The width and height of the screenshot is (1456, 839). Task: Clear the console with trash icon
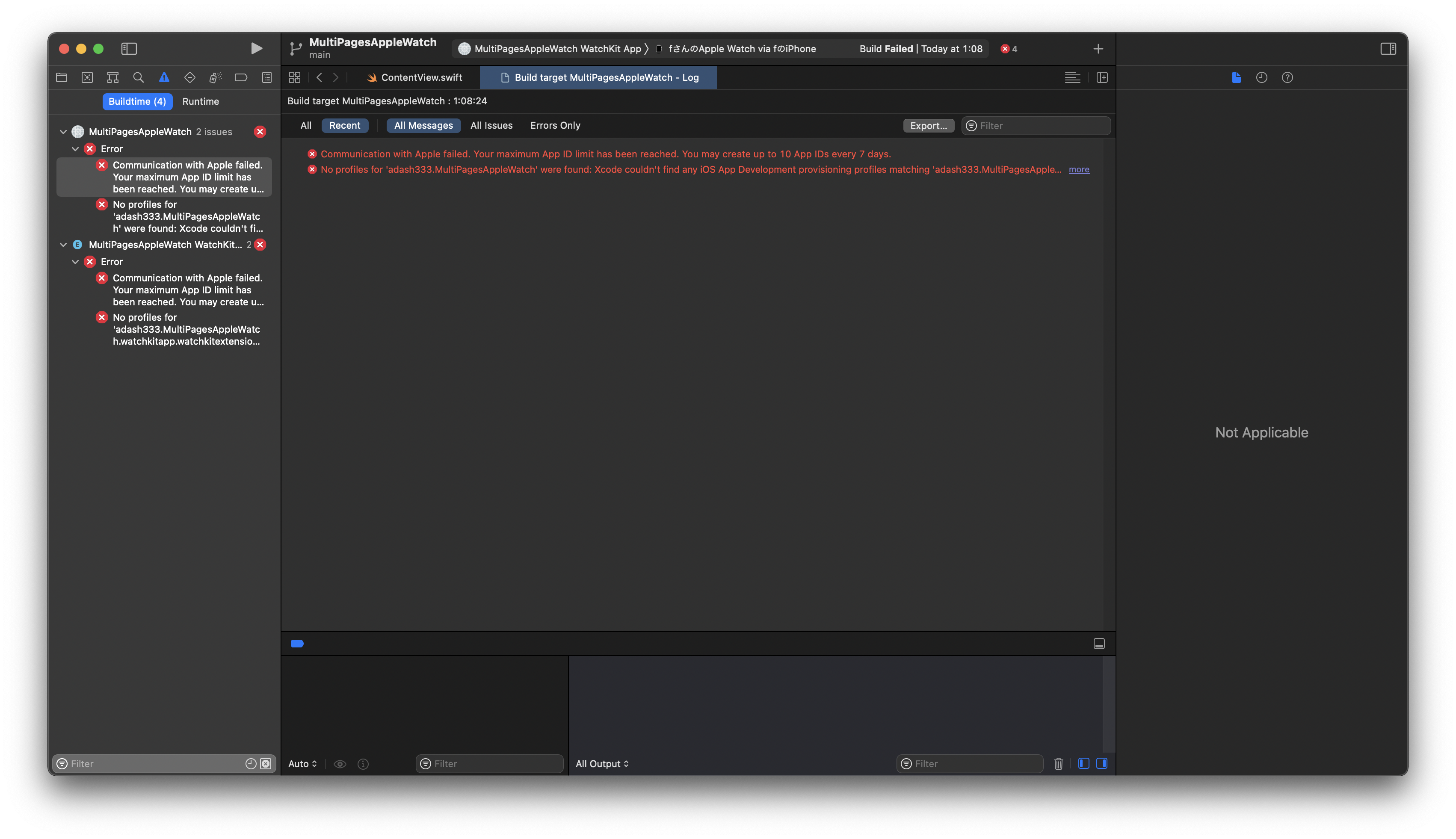click(x=1058, y=763)
